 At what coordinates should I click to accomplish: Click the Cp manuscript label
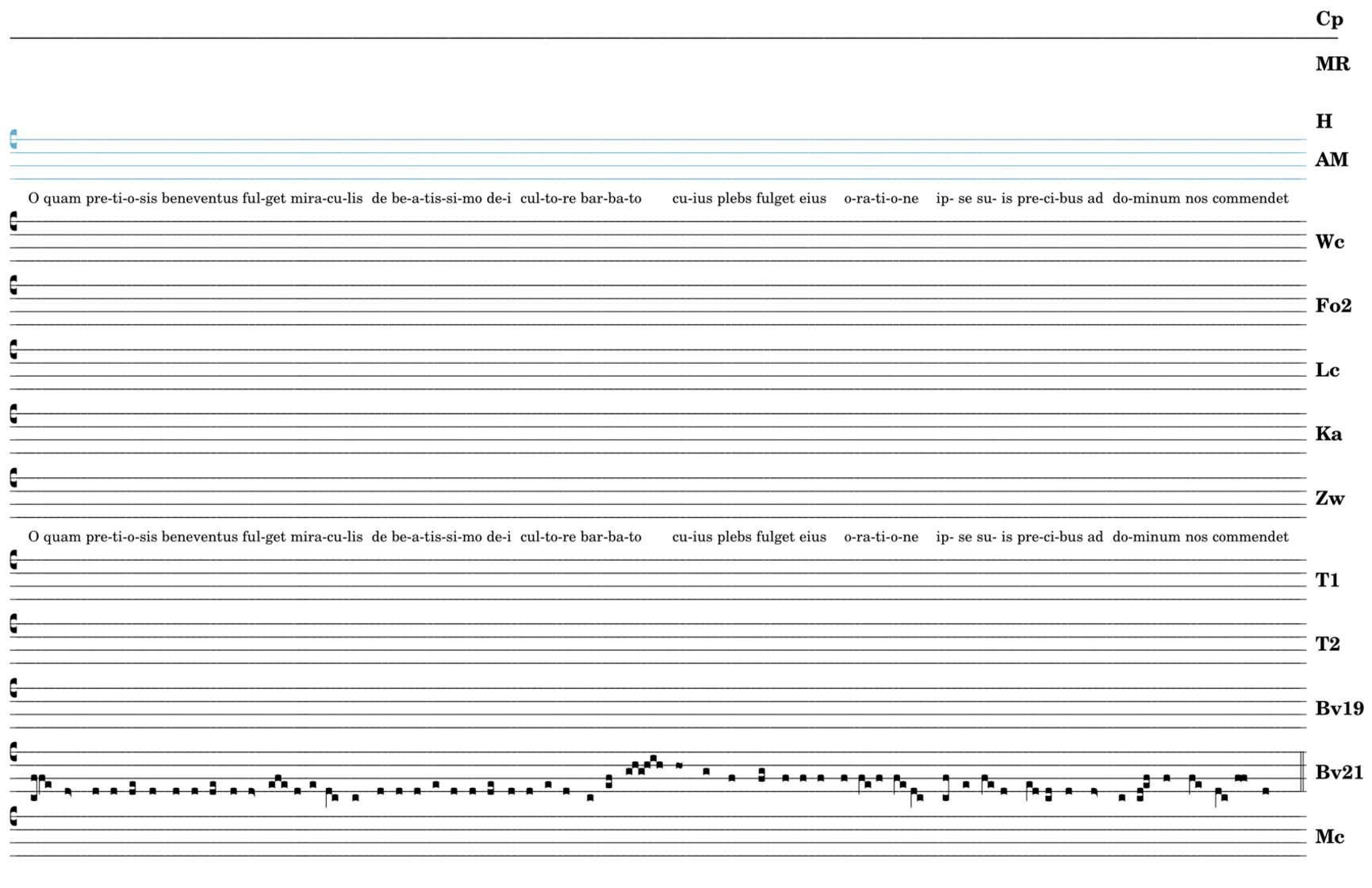pyautogui.click(x=1329, y=19)
